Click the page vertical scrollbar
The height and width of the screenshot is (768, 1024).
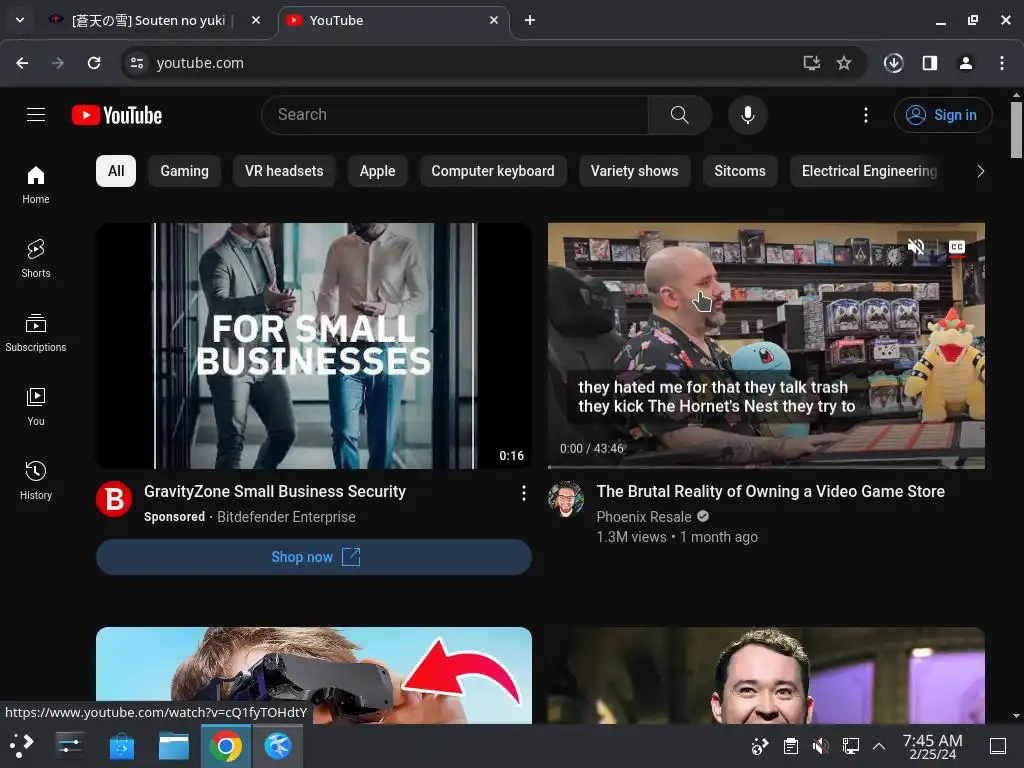point(1016,129)
